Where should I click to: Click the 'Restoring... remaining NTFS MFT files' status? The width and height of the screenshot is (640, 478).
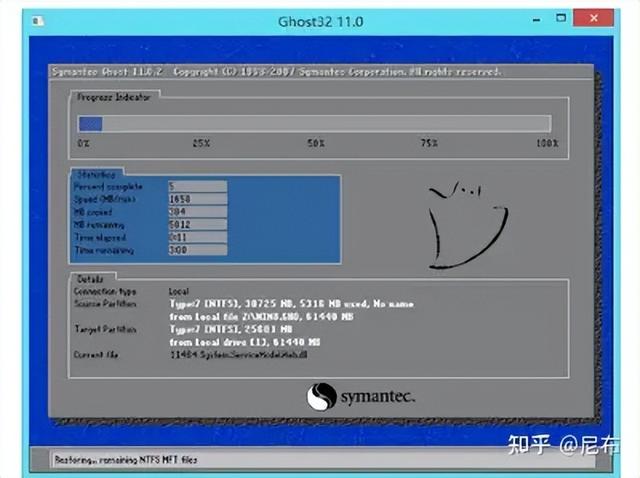126,460
